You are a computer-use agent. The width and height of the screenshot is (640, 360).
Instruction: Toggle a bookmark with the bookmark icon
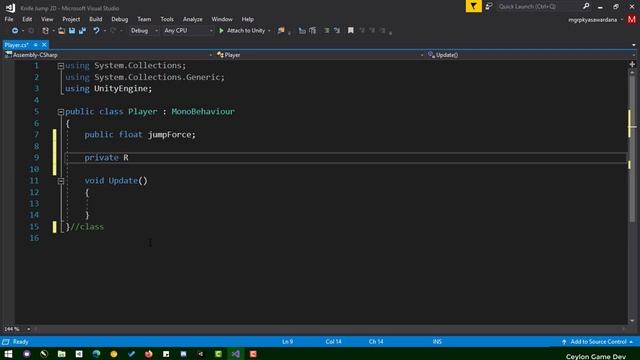(351, 31)
